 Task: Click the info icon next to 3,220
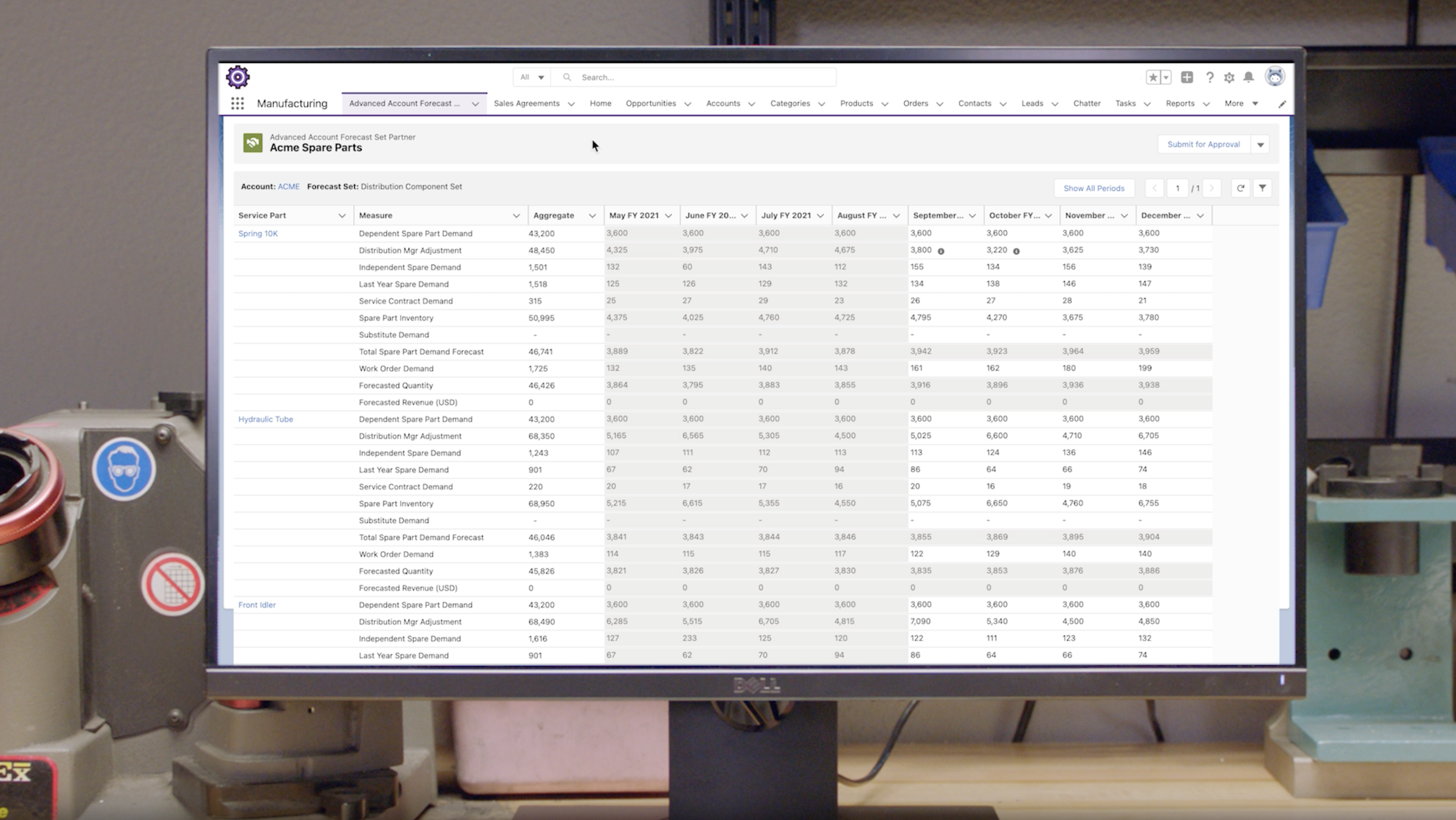click(x=1016, y=251)
